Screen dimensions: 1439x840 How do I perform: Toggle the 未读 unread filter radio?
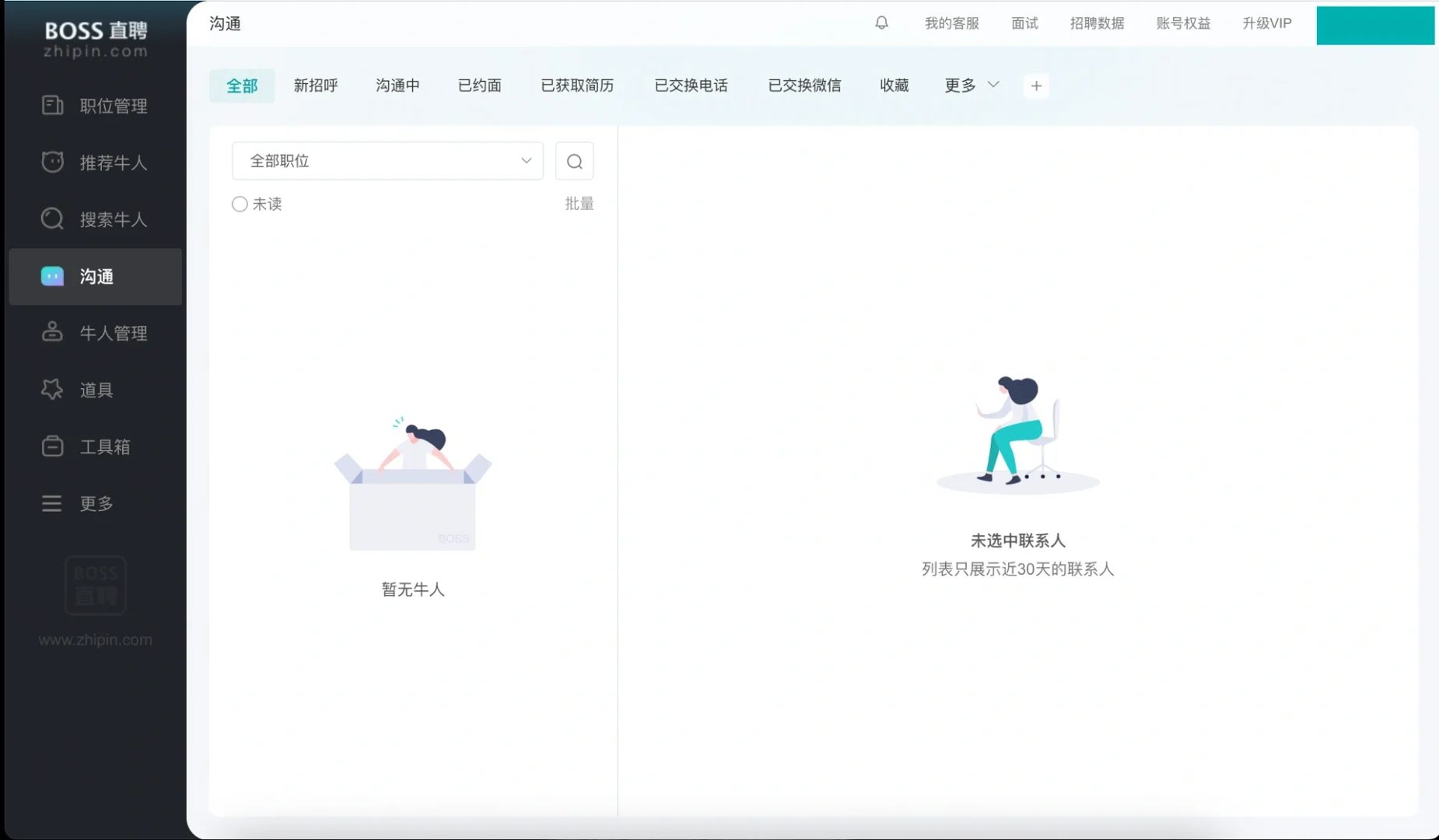point(240,204)
